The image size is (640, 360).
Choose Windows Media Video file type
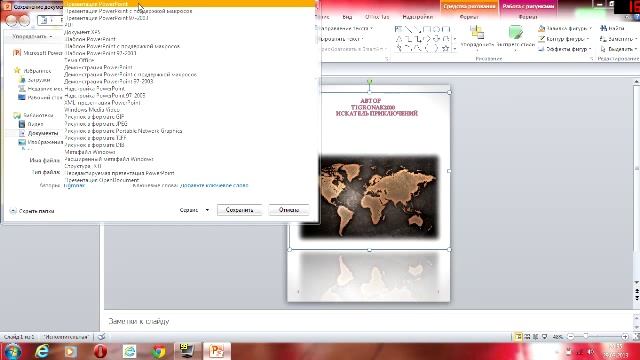92,109
